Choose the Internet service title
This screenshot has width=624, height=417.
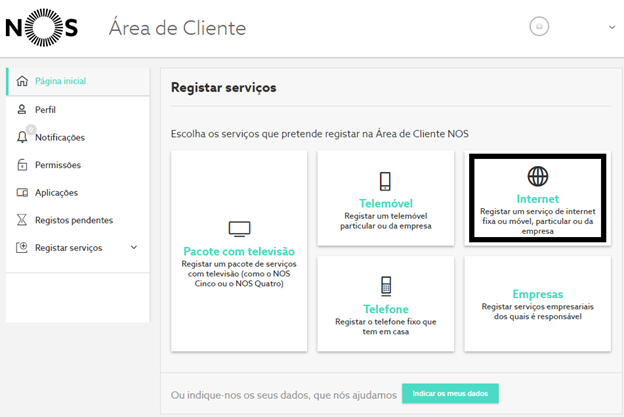[x=538, y=199]
